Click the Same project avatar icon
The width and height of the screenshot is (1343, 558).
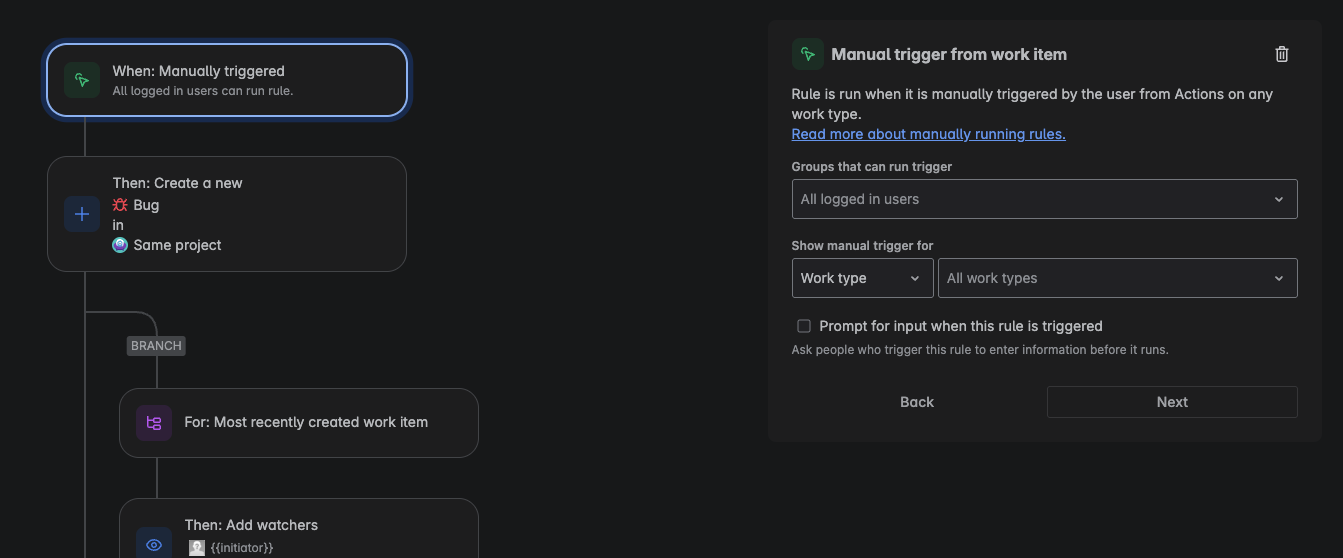(x=120, y=245)
